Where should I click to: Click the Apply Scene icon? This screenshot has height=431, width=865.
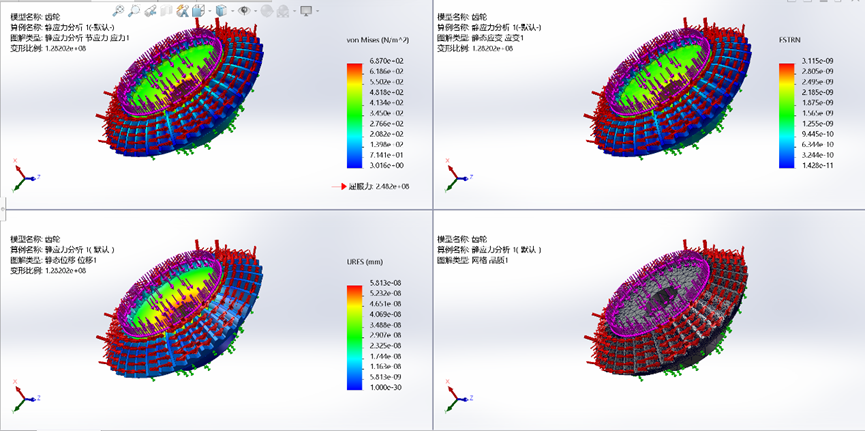(x=282, y=11)
